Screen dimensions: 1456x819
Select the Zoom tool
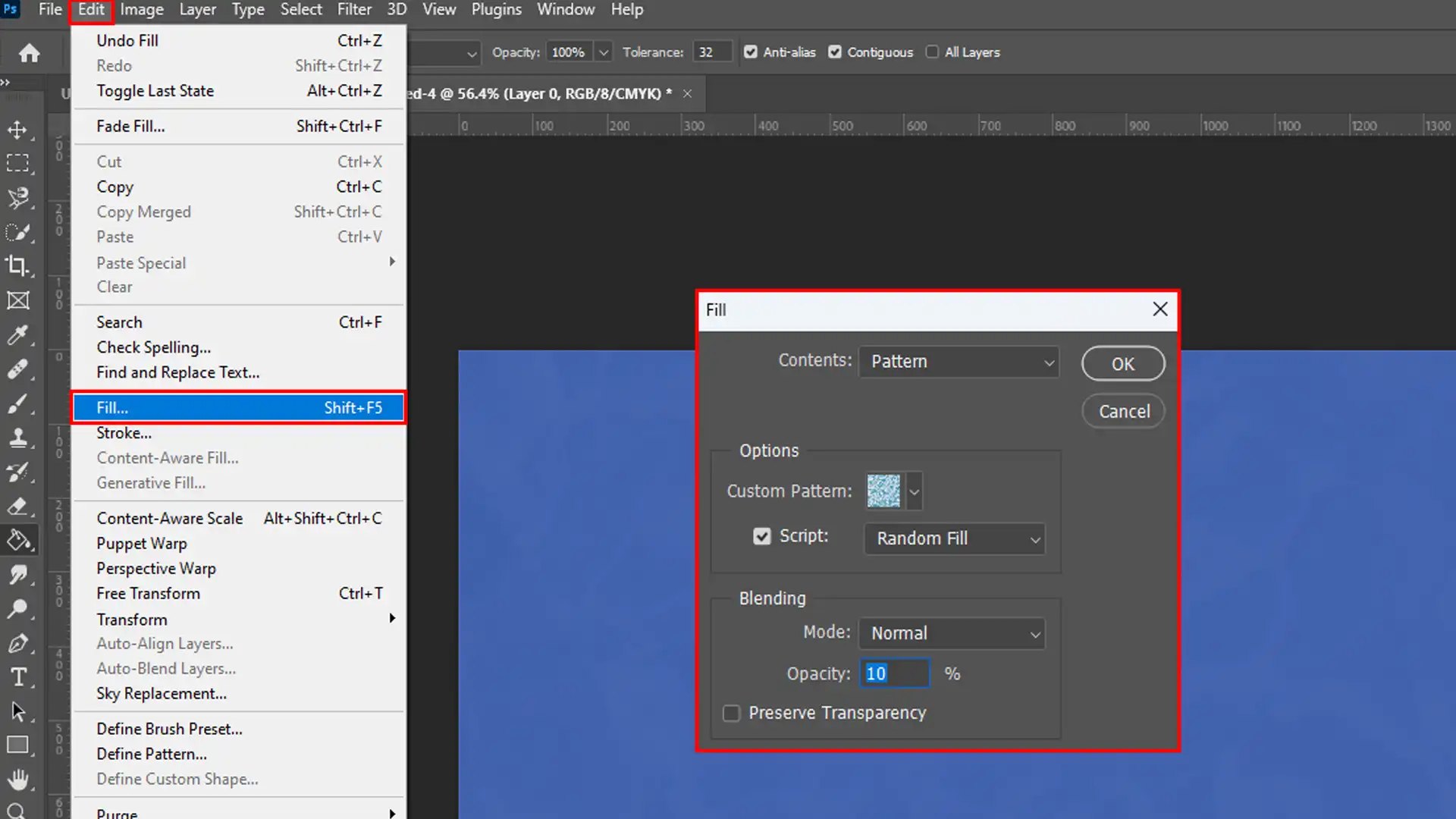(x=18, y=810)
